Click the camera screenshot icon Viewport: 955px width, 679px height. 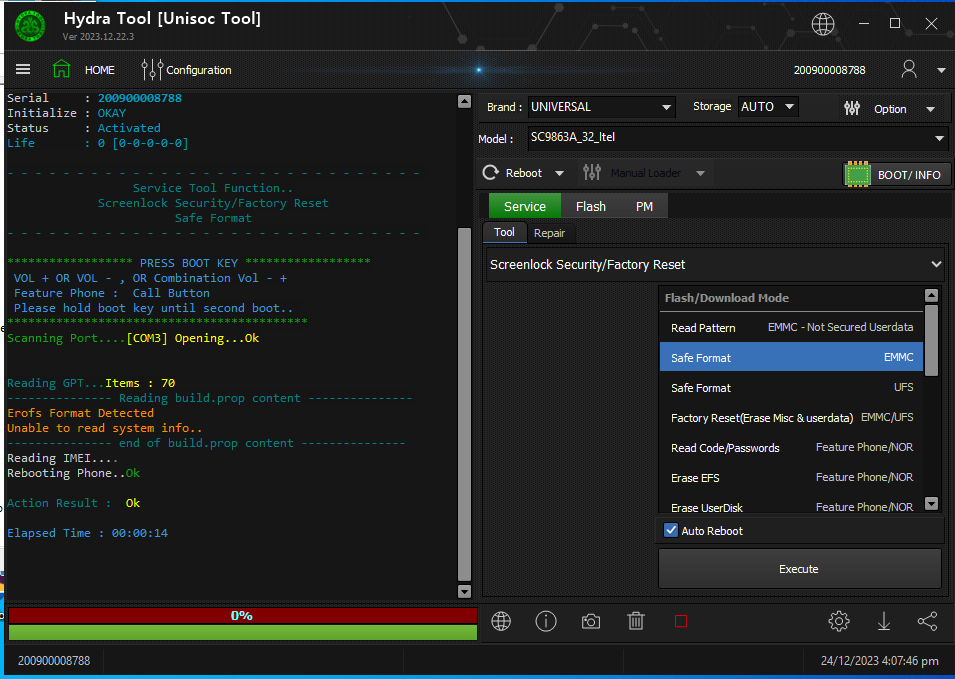click(591, 622)
